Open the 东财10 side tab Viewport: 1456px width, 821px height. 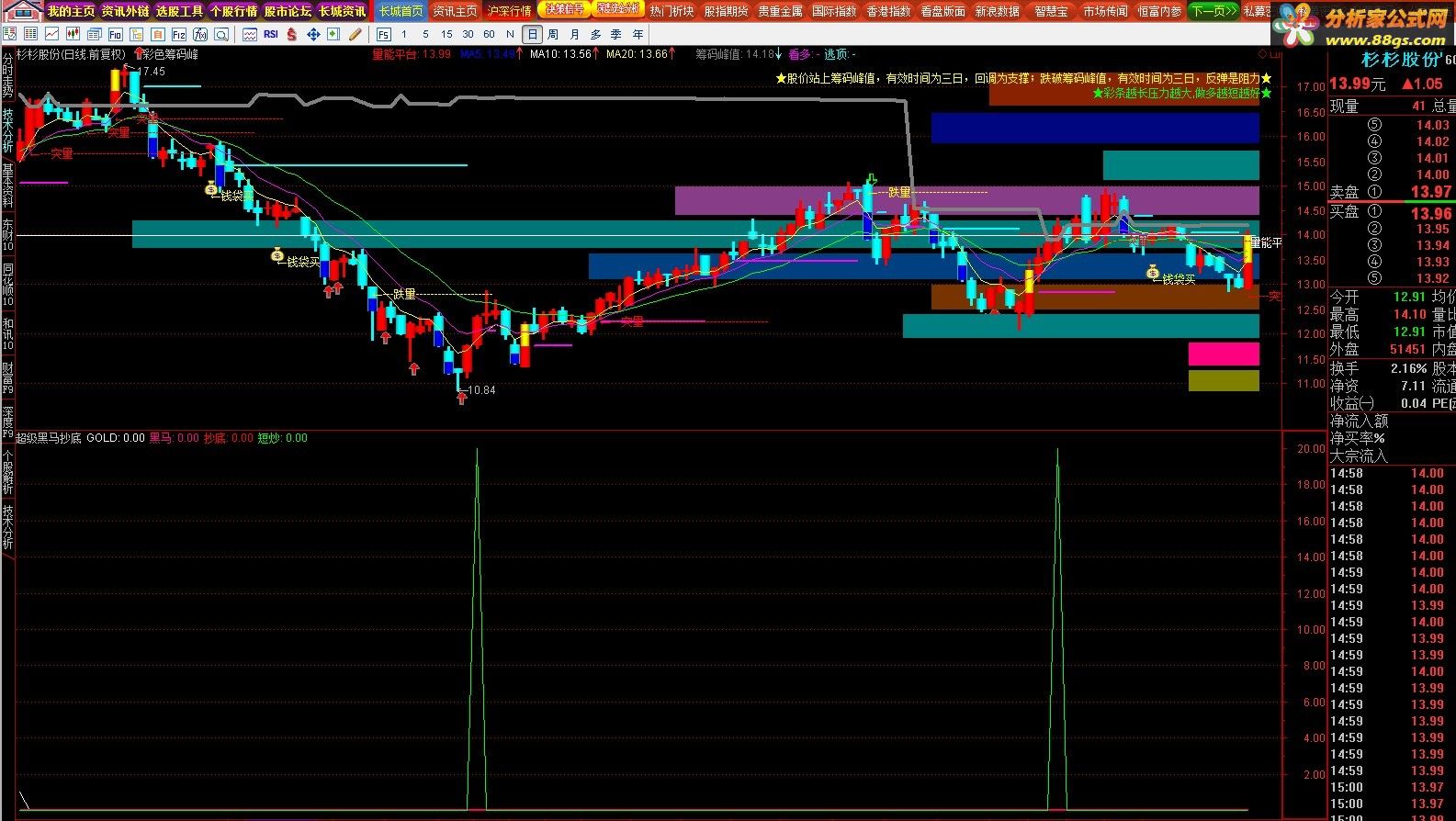coord(7,235)
